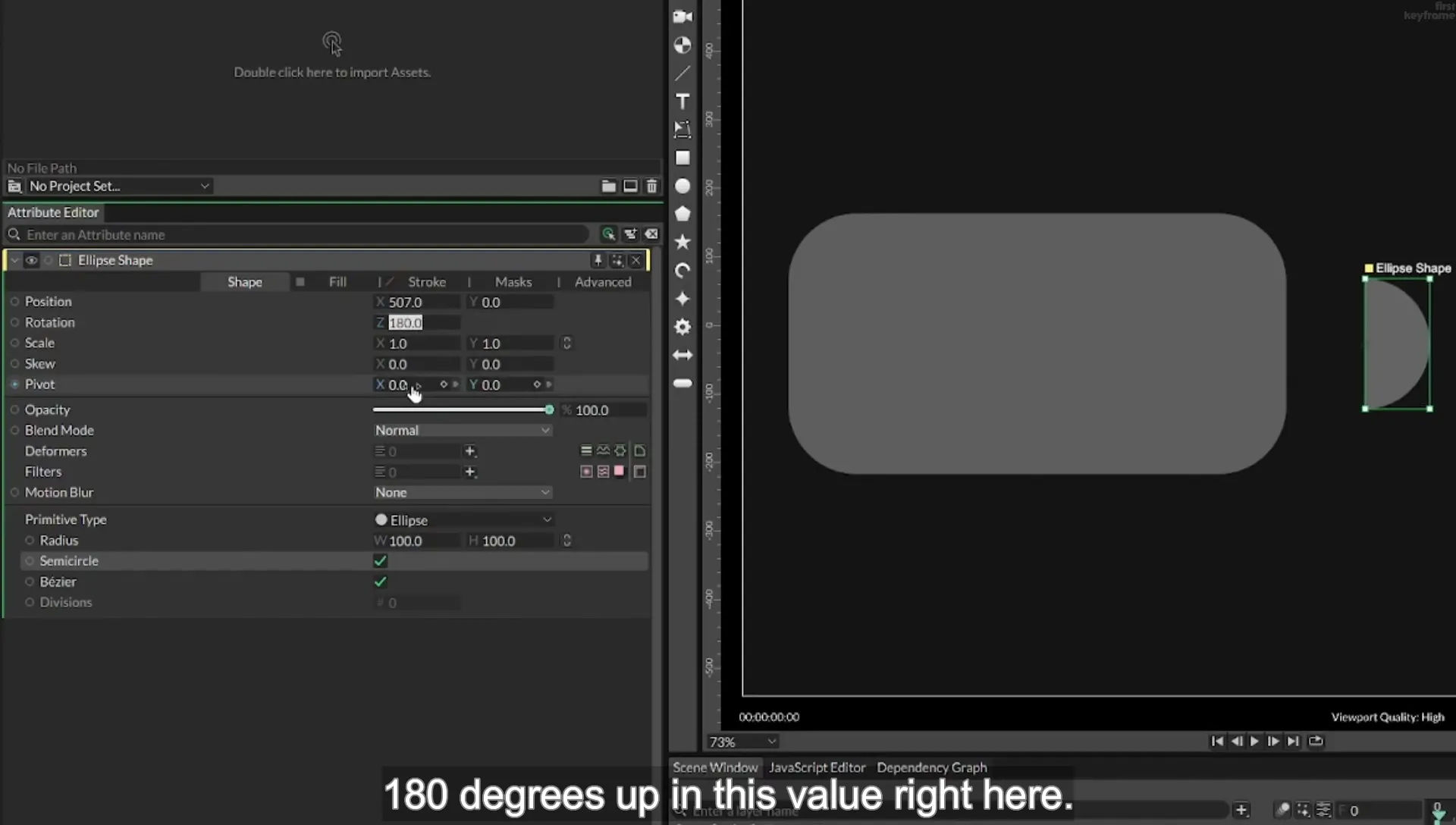Click the Opacity slider handle
Screen dimensions: 1456x825
point(549,409)
